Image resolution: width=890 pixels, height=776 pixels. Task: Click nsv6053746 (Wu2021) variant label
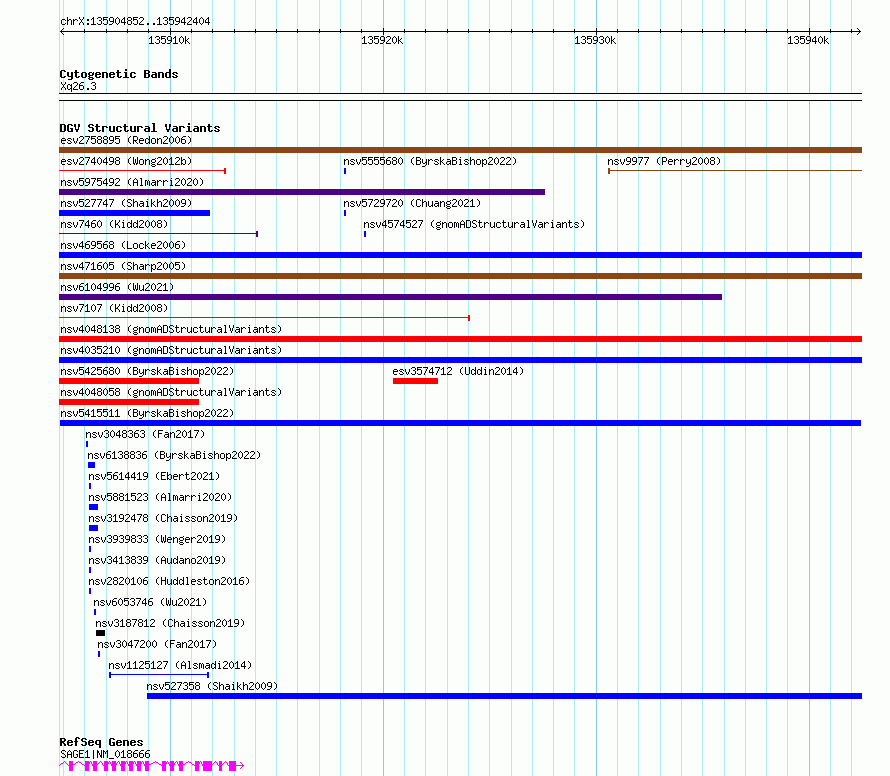[x=150, y=602]
